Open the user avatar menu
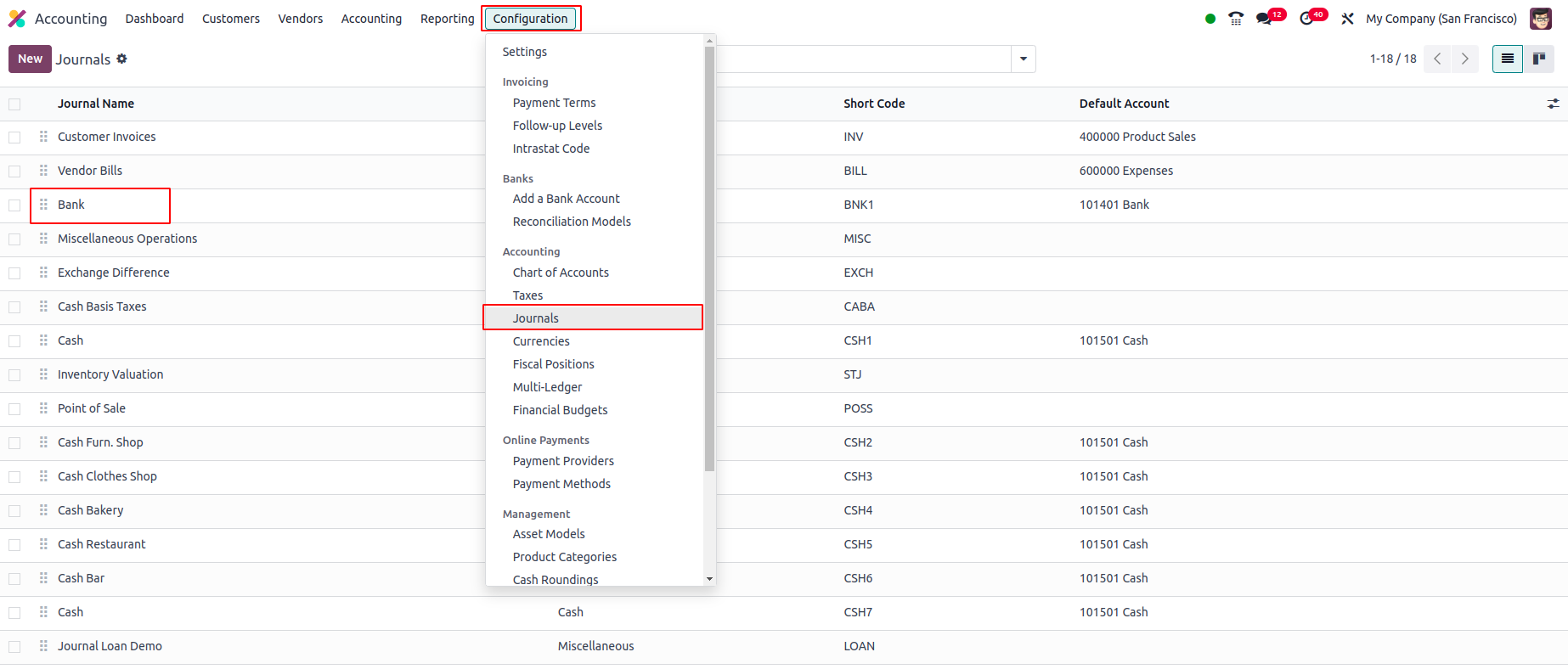Screen dimensions: 1568x669 click(1541, 19)
